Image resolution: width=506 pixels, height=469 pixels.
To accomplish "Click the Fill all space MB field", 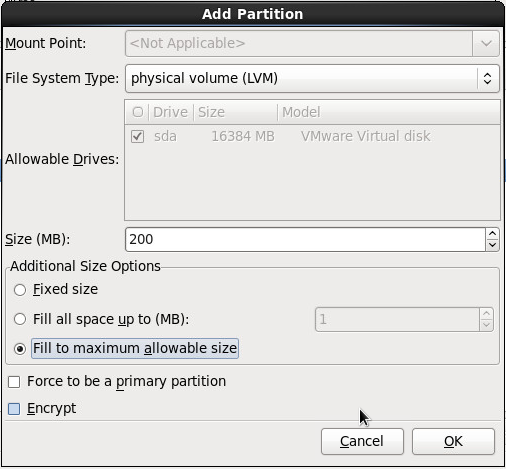I will coord(397,319).
